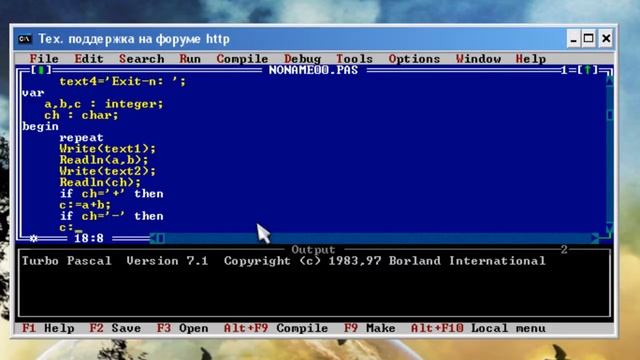Click the line 'Readln(a,b);'
The height and width of the screenshot is (360, 640).
104,160
